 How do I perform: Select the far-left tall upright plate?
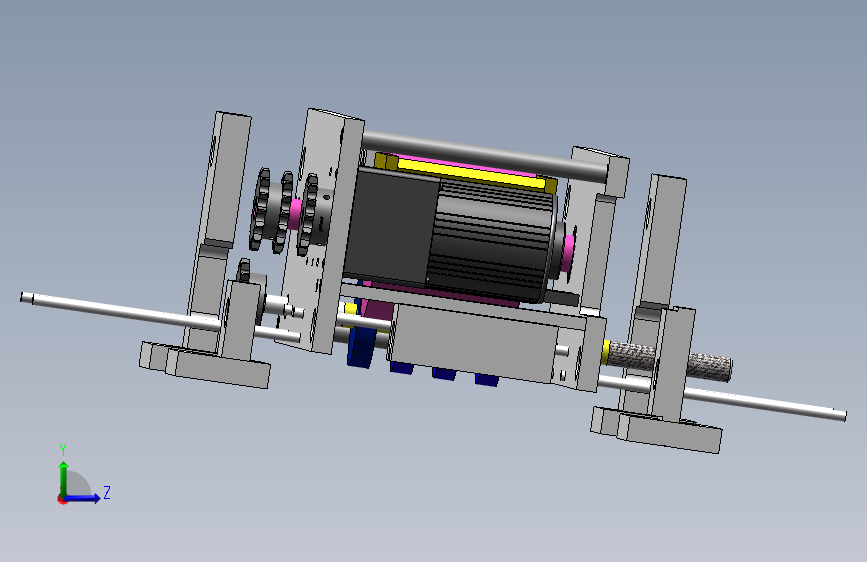tap(218, 230)
